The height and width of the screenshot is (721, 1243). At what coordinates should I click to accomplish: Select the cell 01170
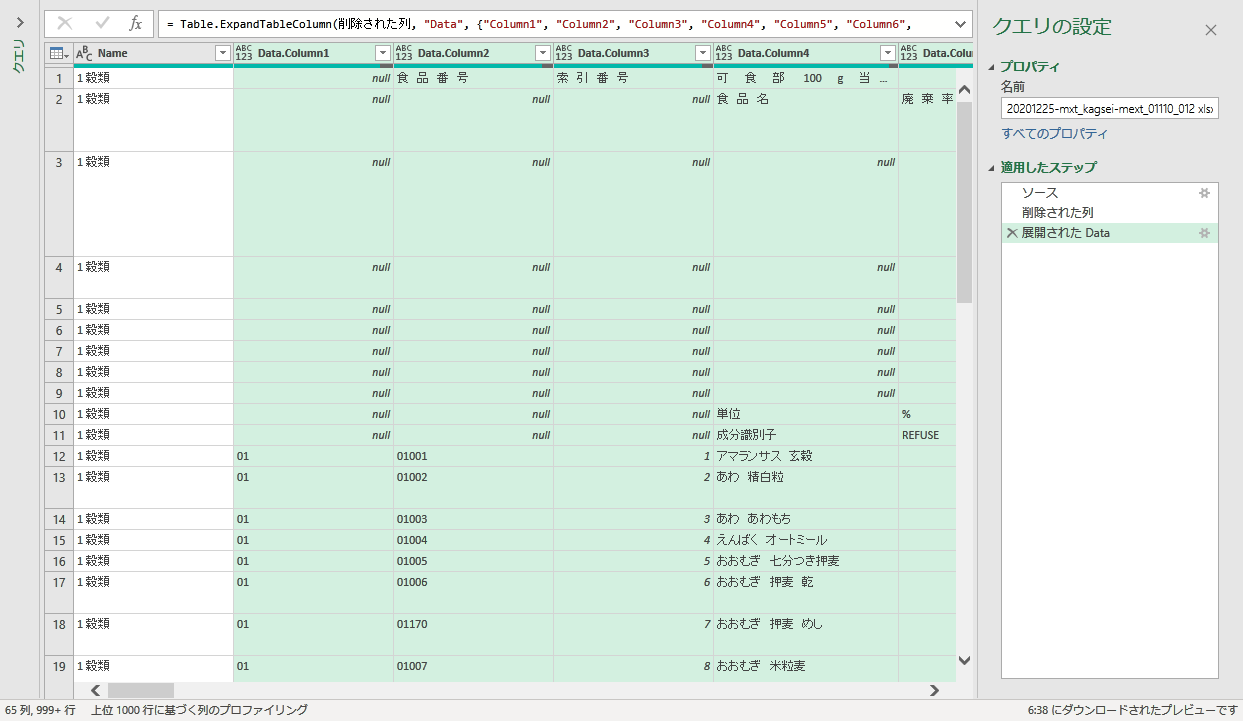[473, 634]
